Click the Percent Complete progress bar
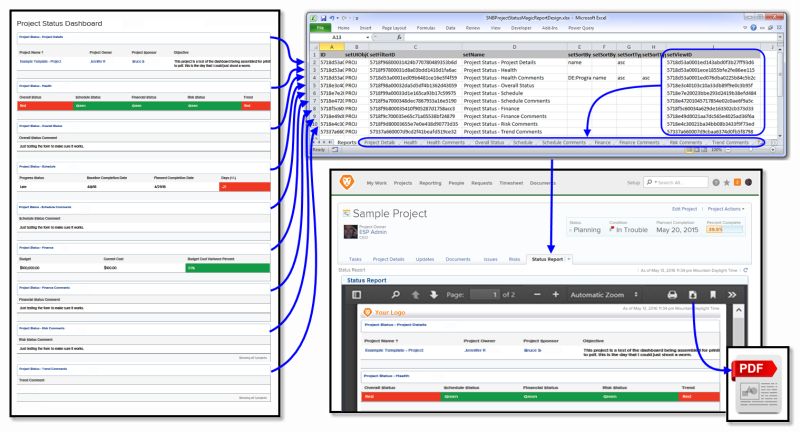This screenshot has width=800, height=432. click(724, 230)
